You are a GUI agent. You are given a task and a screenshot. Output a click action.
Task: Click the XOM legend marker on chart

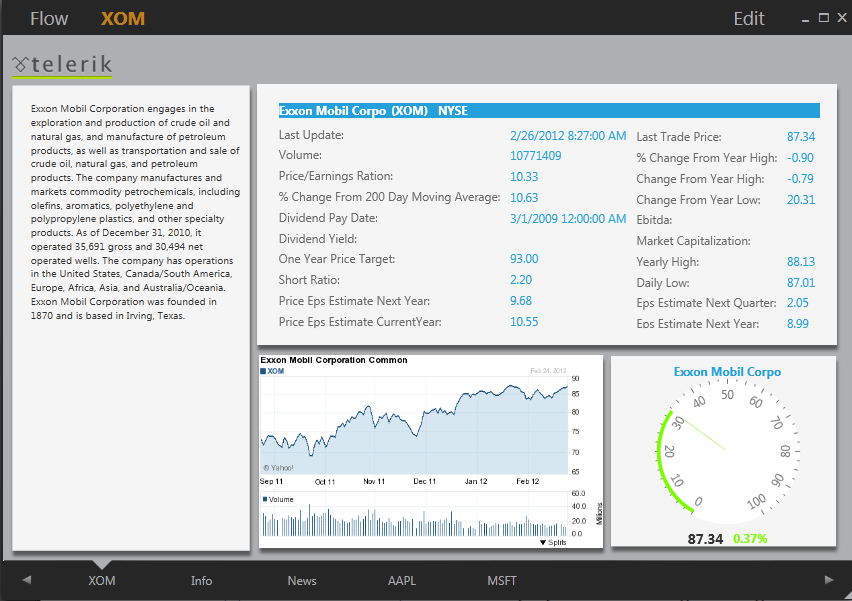pos(263,371)
